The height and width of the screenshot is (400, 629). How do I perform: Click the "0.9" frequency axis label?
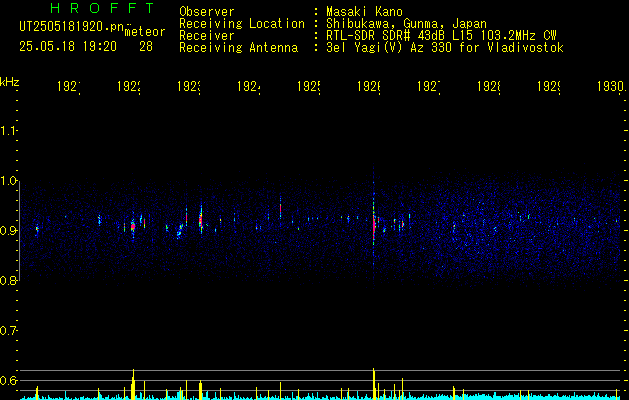coord(9,231)
